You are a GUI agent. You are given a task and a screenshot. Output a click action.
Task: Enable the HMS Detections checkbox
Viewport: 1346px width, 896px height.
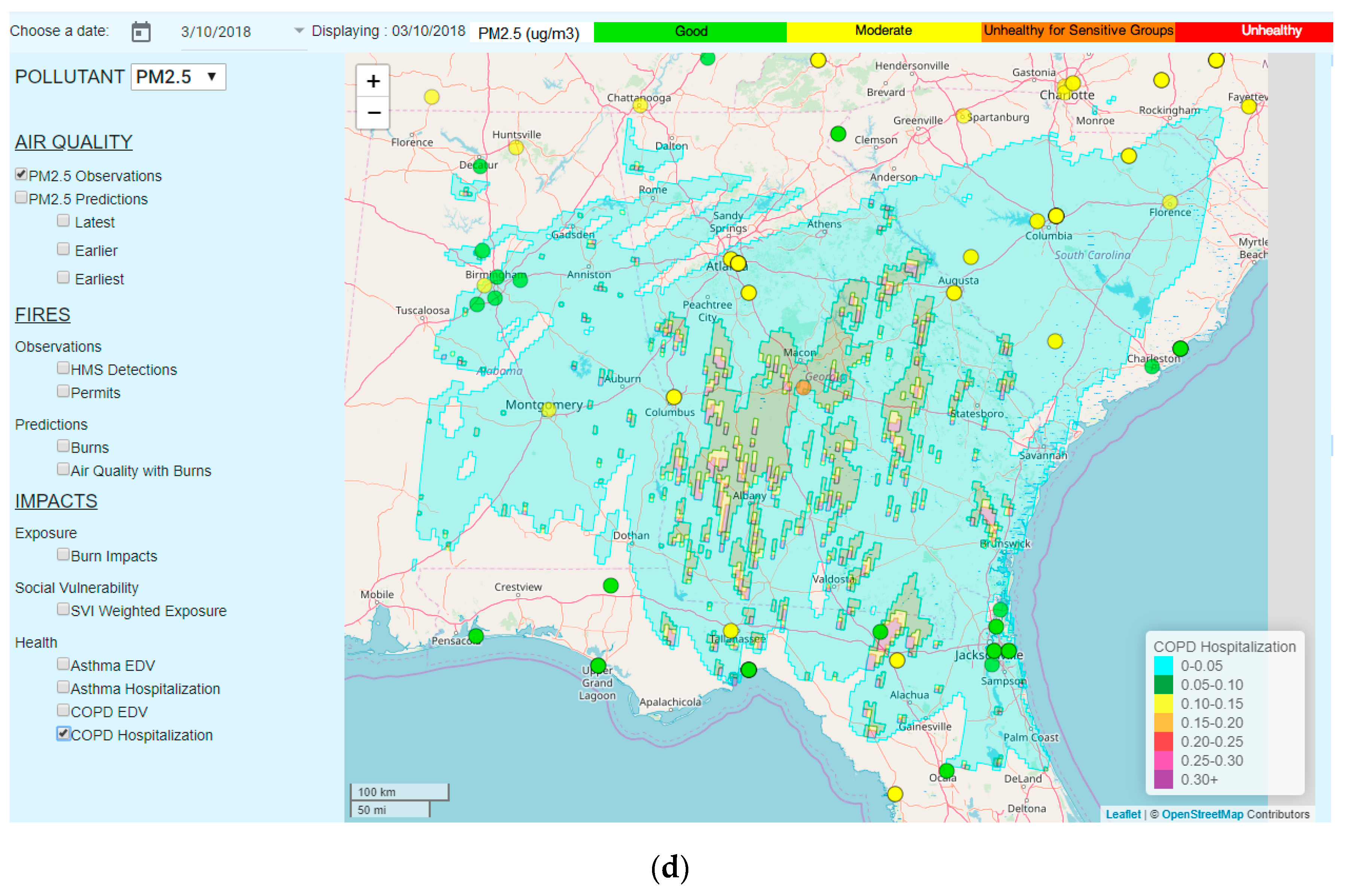click(x=64, y=368)
